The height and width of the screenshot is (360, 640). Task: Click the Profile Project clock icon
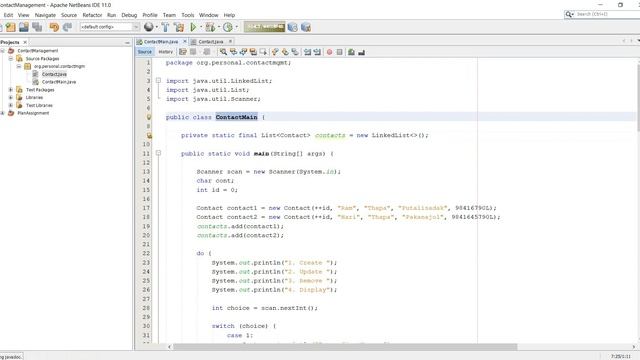pyautogui.click(x=228, y=27)
